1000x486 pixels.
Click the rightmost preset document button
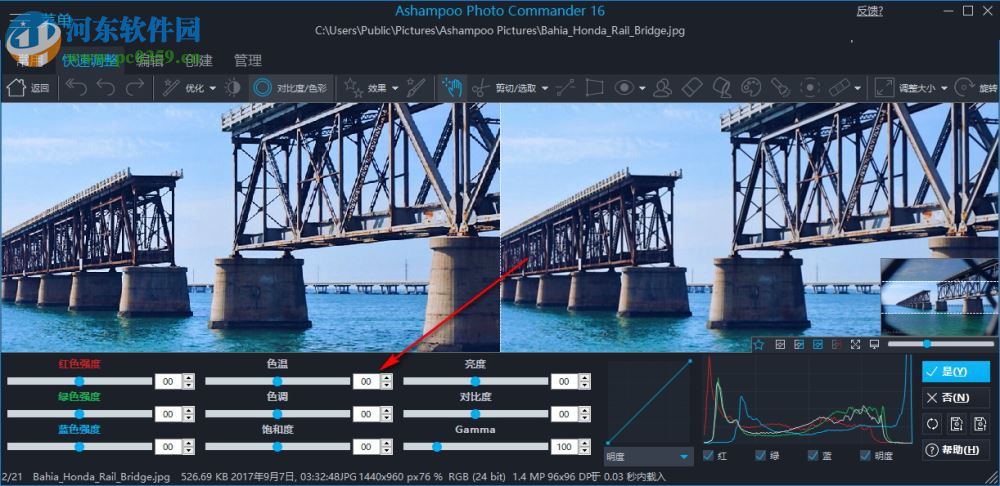[x=980, y=423]
